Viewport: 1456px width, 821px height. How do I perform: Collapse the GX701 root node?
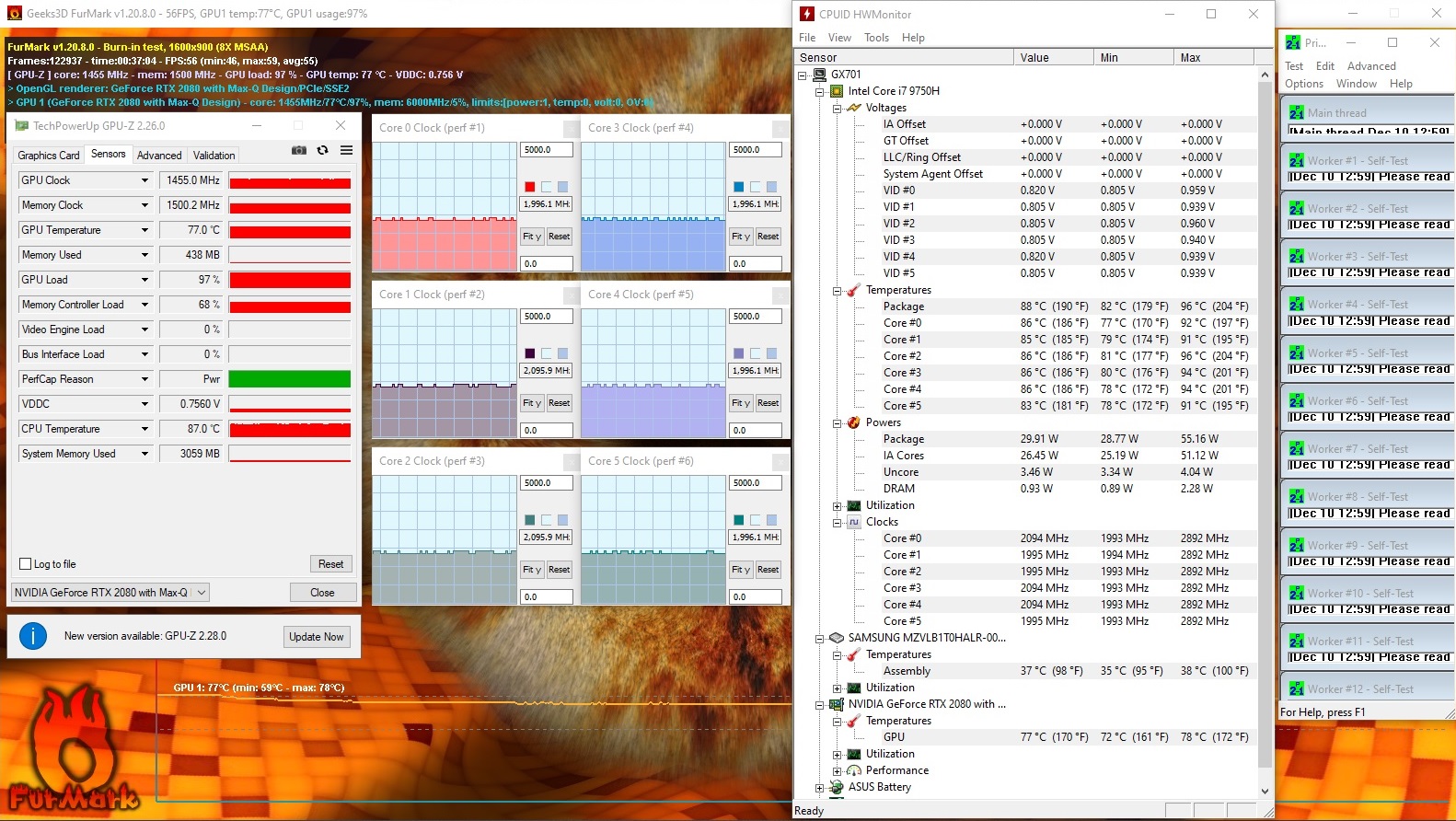coord(802,75)
